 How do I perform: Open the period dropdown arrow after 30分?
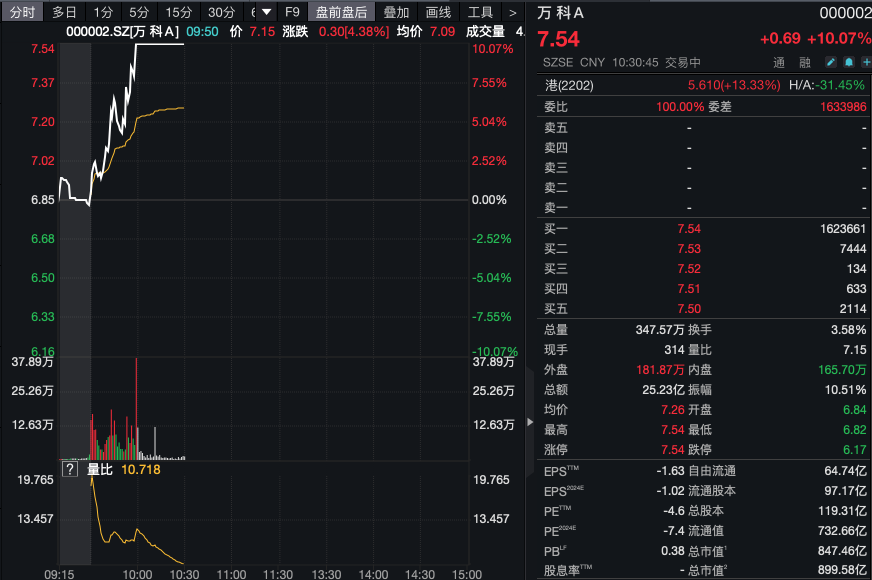pos(266,12)
